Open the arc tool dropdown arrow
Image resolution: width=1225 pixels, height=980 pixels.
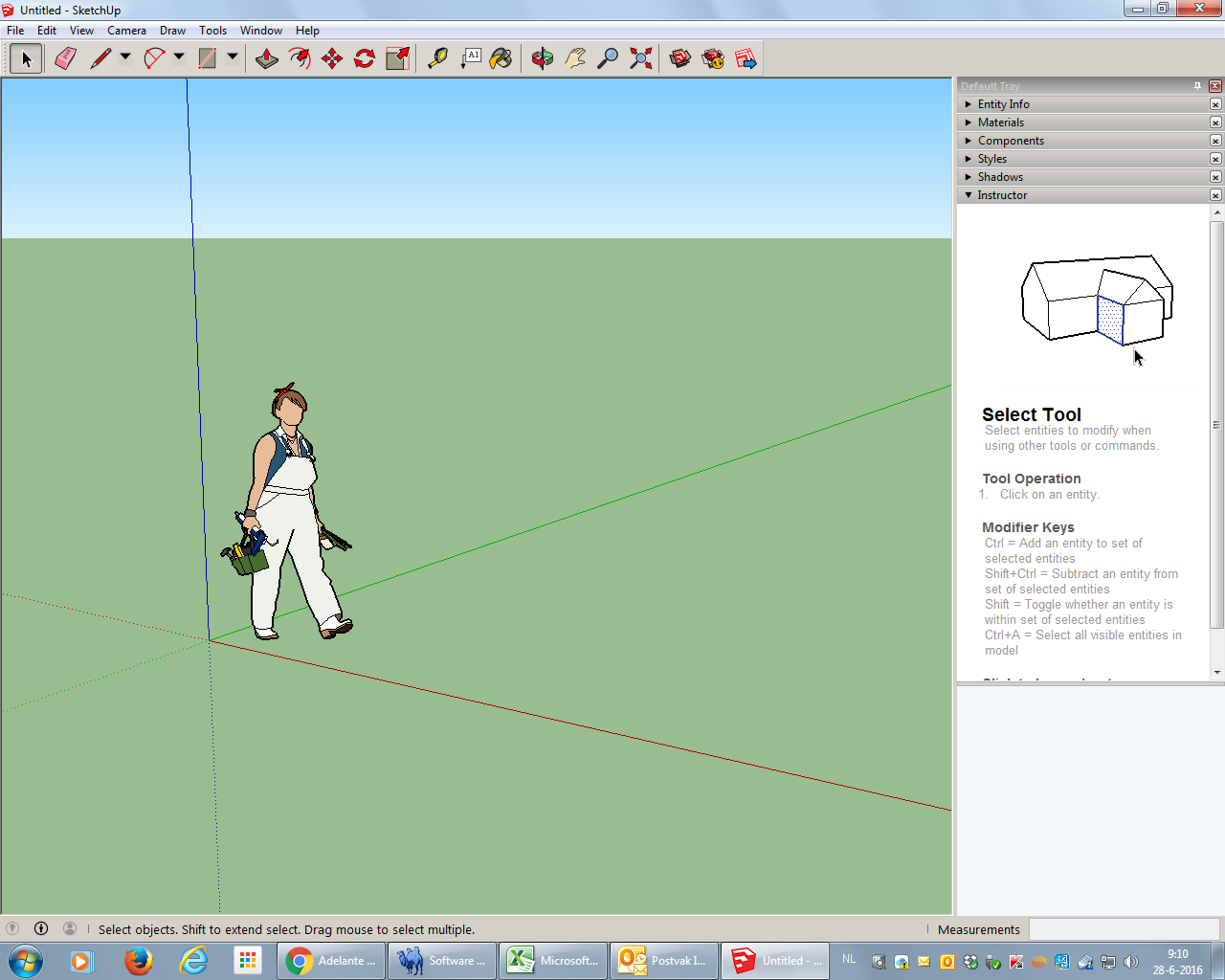point(179,57)
